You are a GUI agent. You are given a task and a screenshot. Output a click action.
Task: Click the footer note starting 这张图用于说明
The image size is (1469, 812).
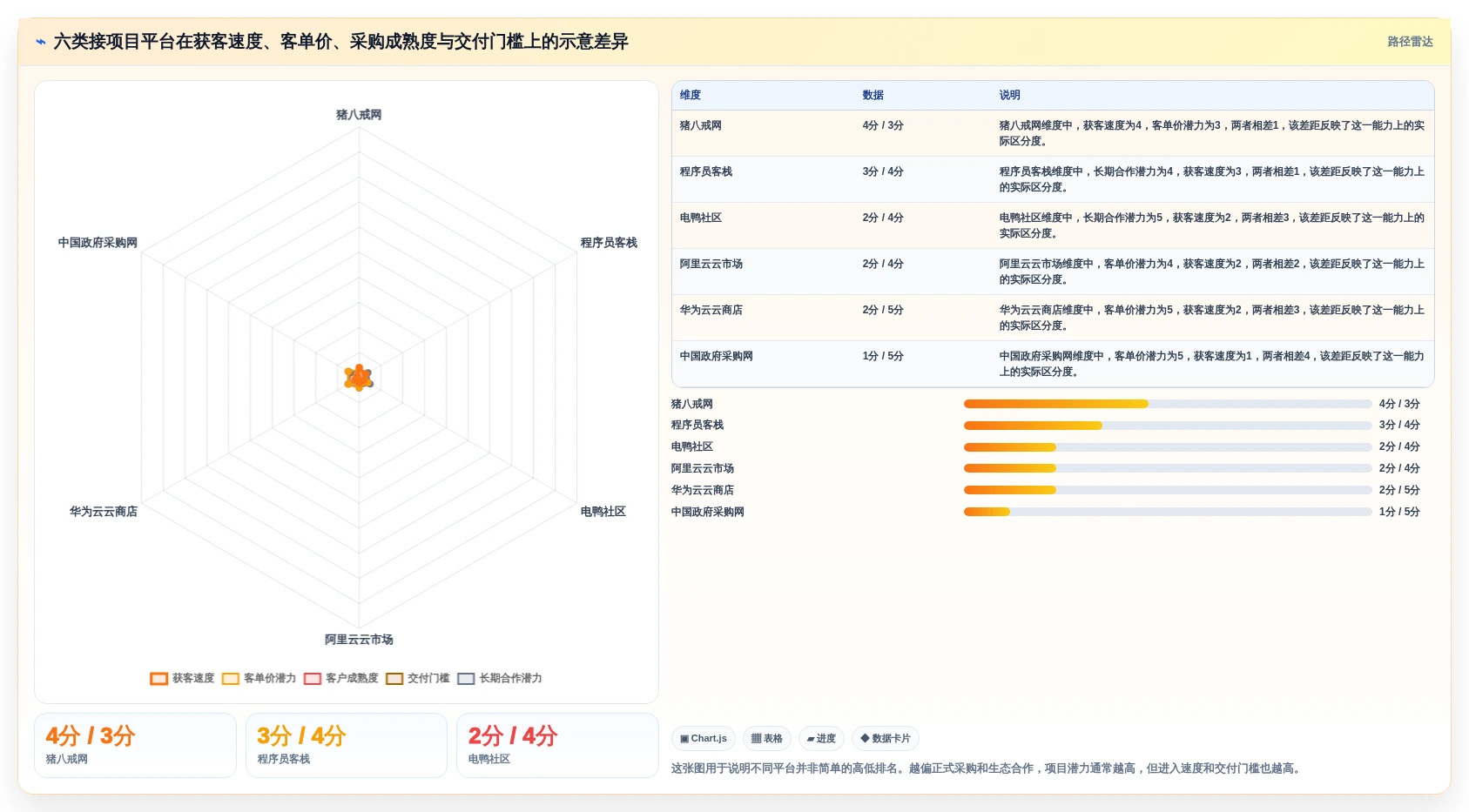click(987, 768)
